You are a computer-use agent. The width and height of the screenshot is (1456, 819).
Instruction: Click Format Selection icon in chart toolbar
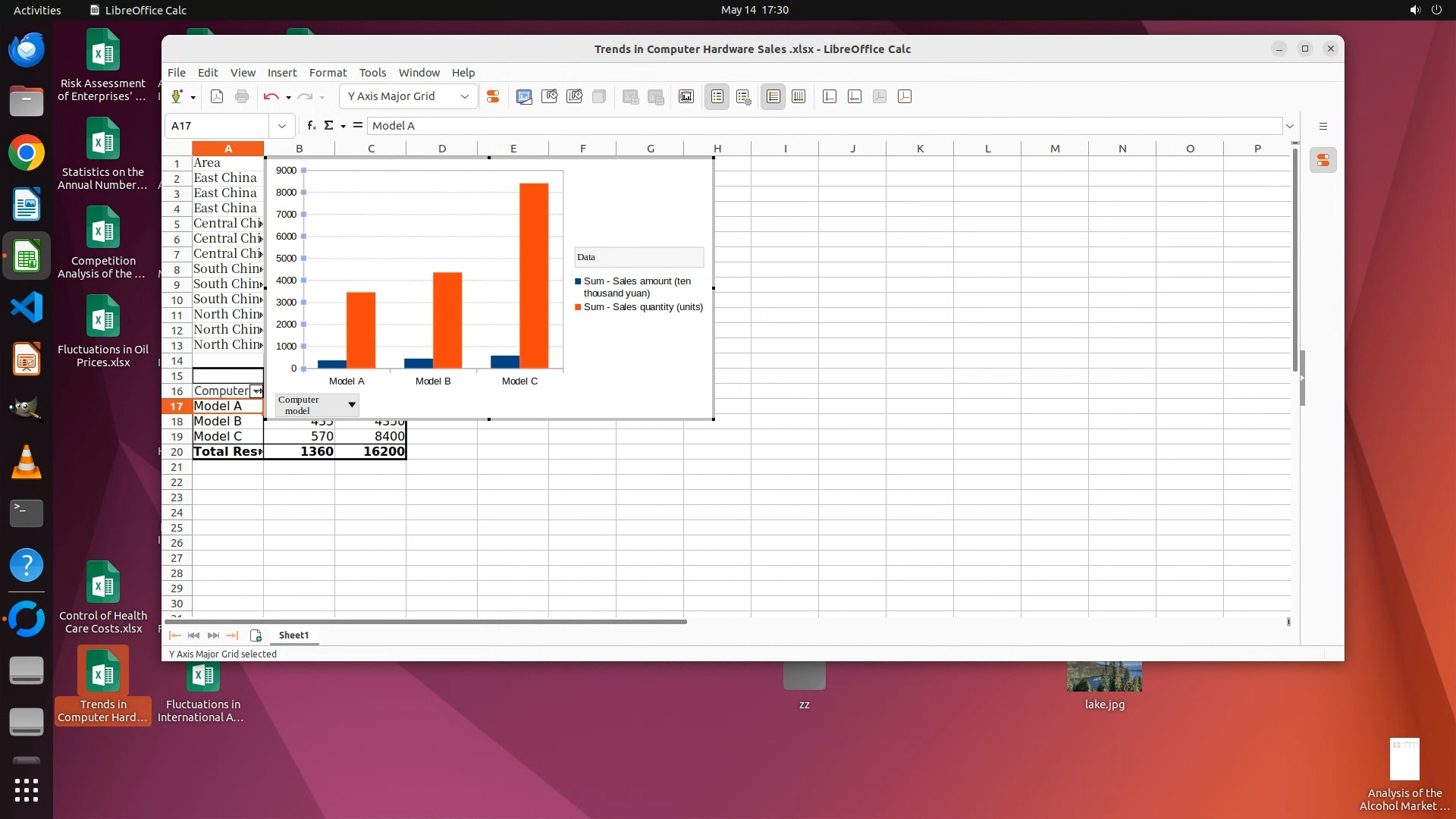click(x=493, y=96)
